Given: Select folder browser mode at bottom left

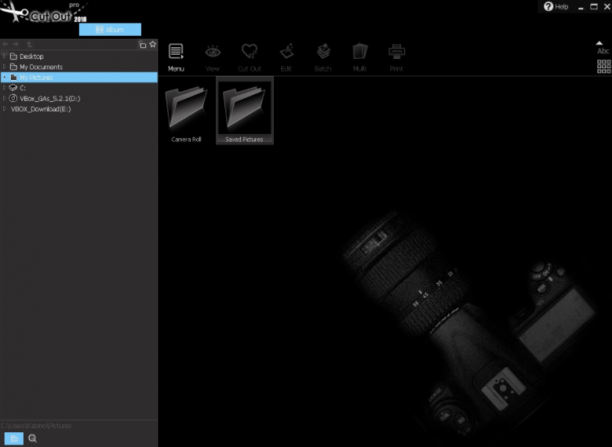Looking at the screenshot, I should click(14, 438).
